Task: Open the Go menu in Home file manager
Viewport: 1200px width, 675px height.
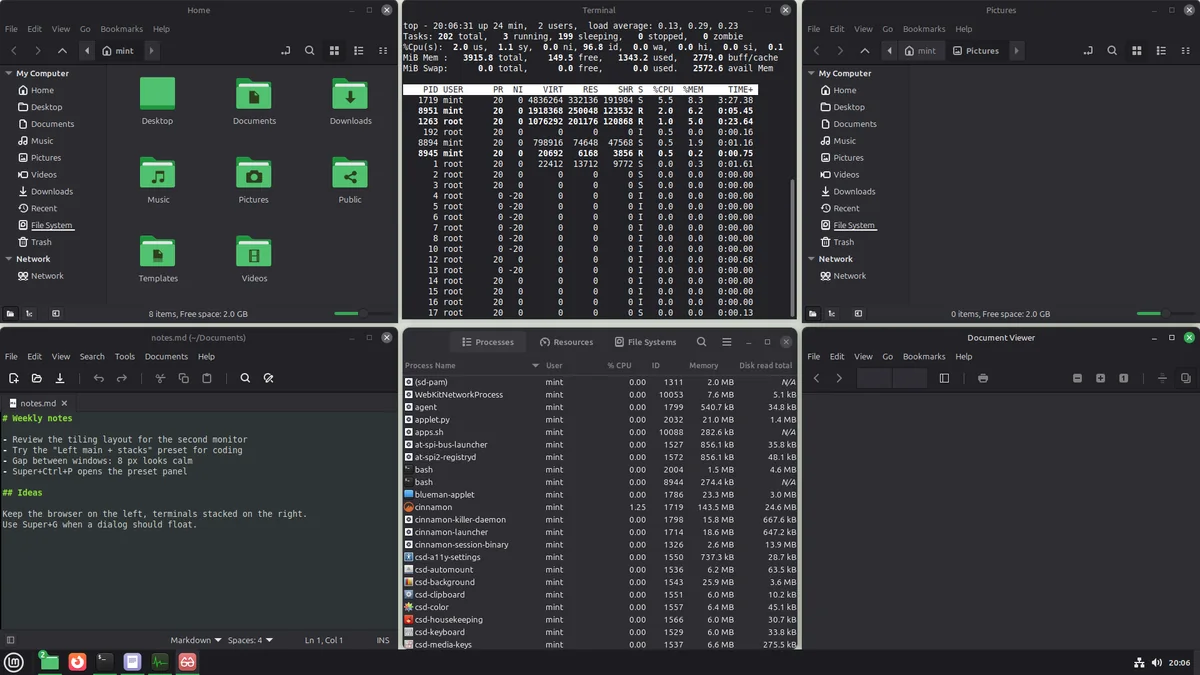Action: (x=85, y=29)
